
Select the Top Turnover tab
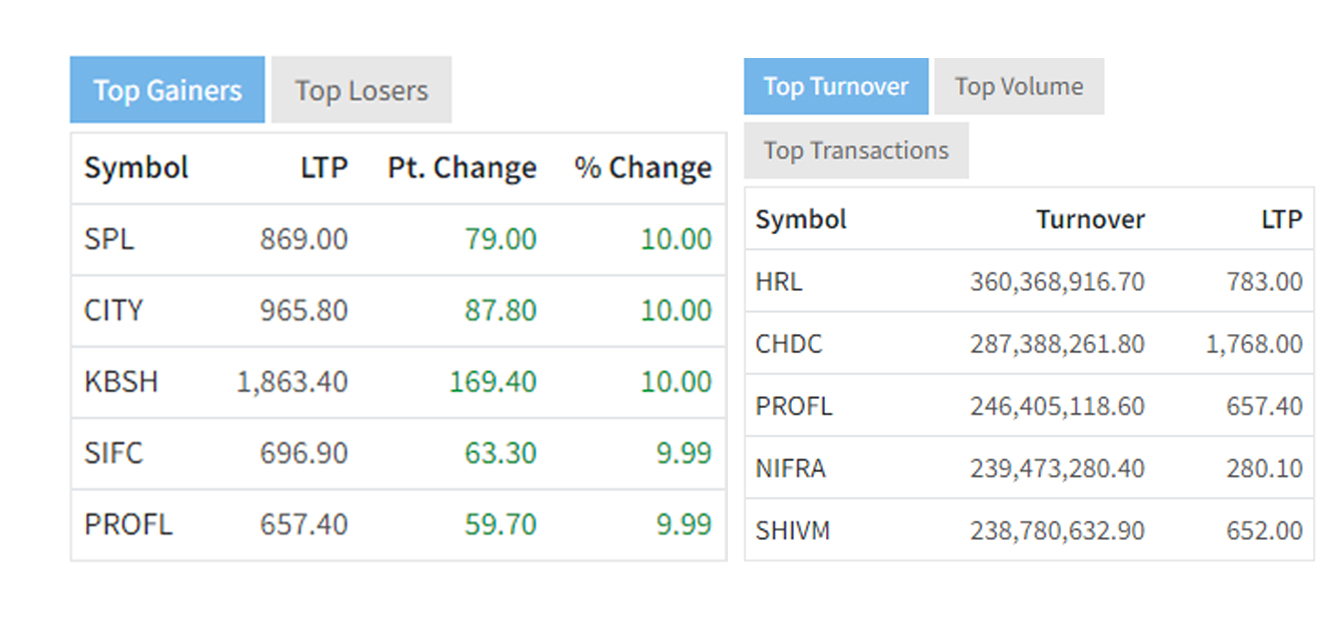(836, 87)
